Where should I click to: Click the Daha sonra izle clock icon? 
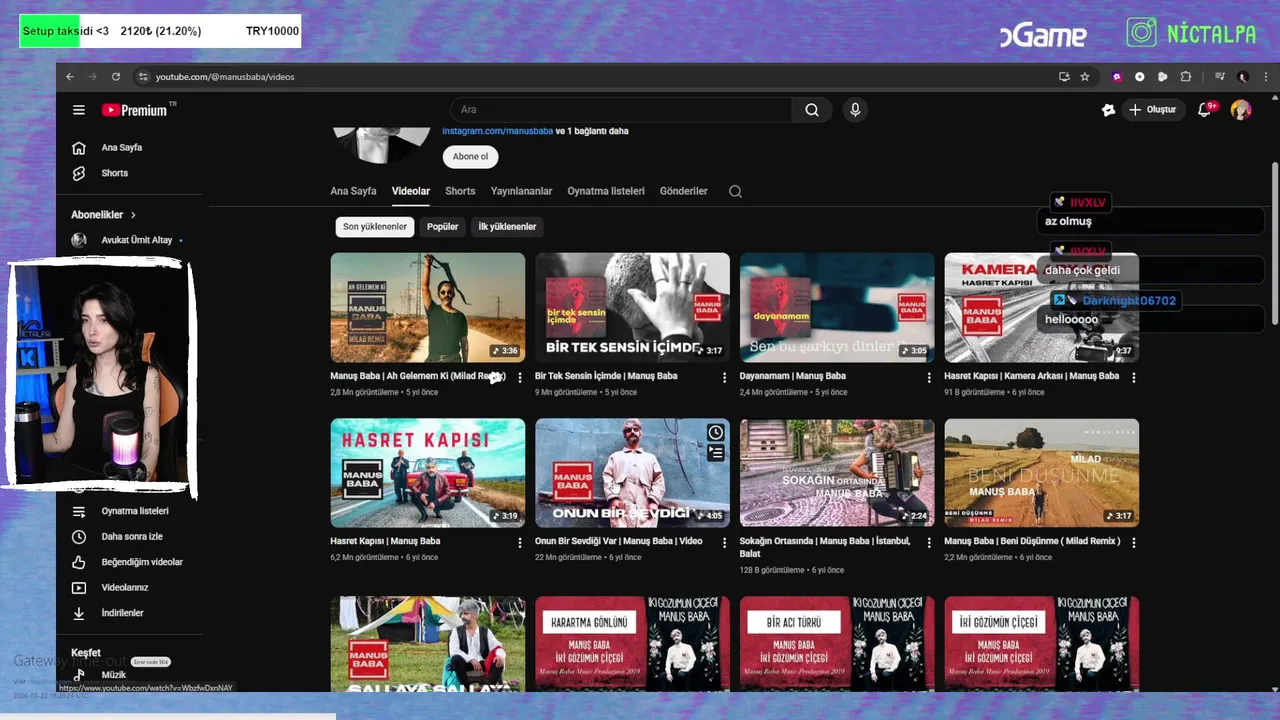79,537
